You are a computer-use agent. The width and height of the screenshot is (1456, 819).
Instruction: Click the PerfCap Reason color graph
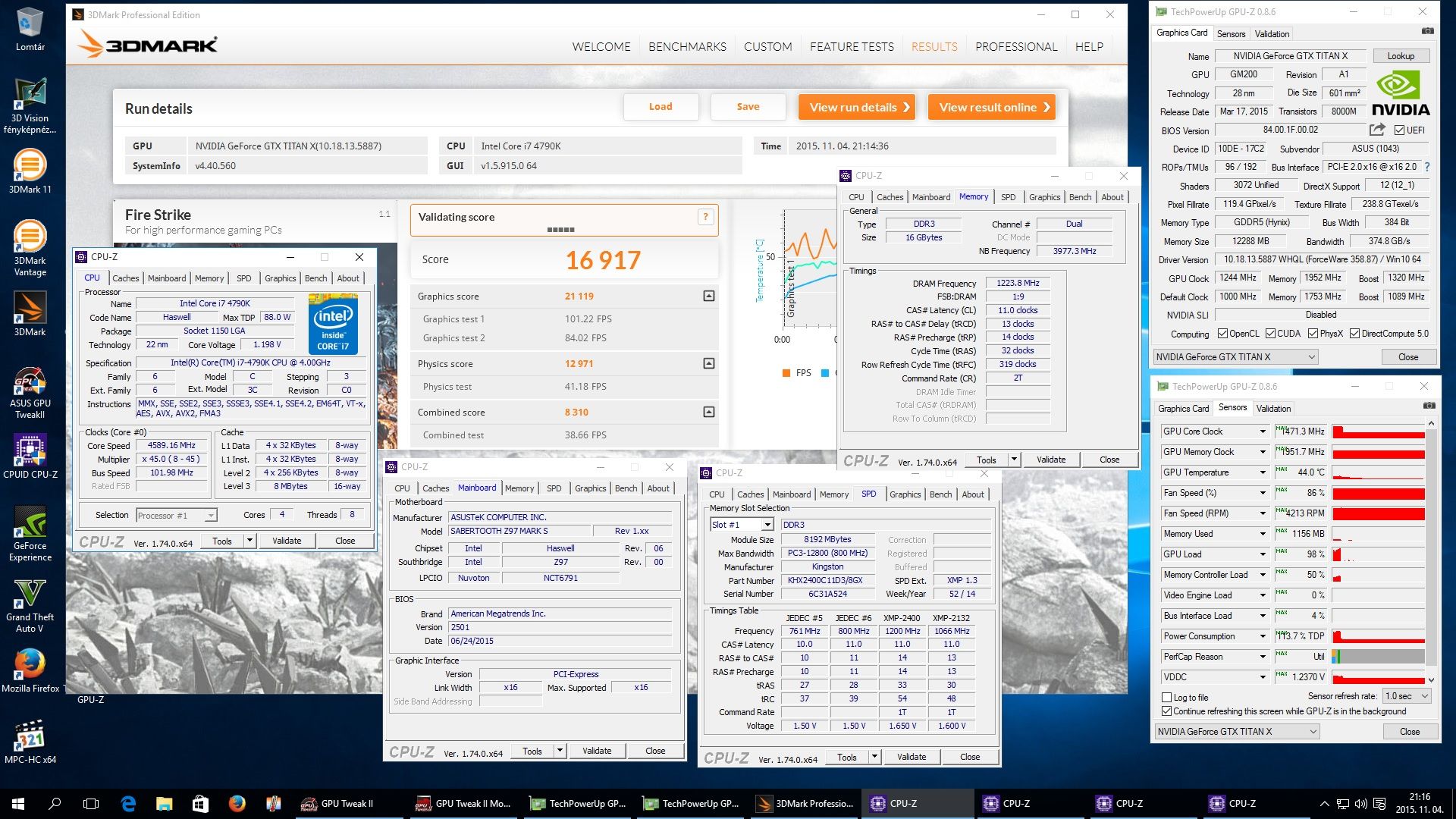pyautogui.click(x=1378, y=657)
